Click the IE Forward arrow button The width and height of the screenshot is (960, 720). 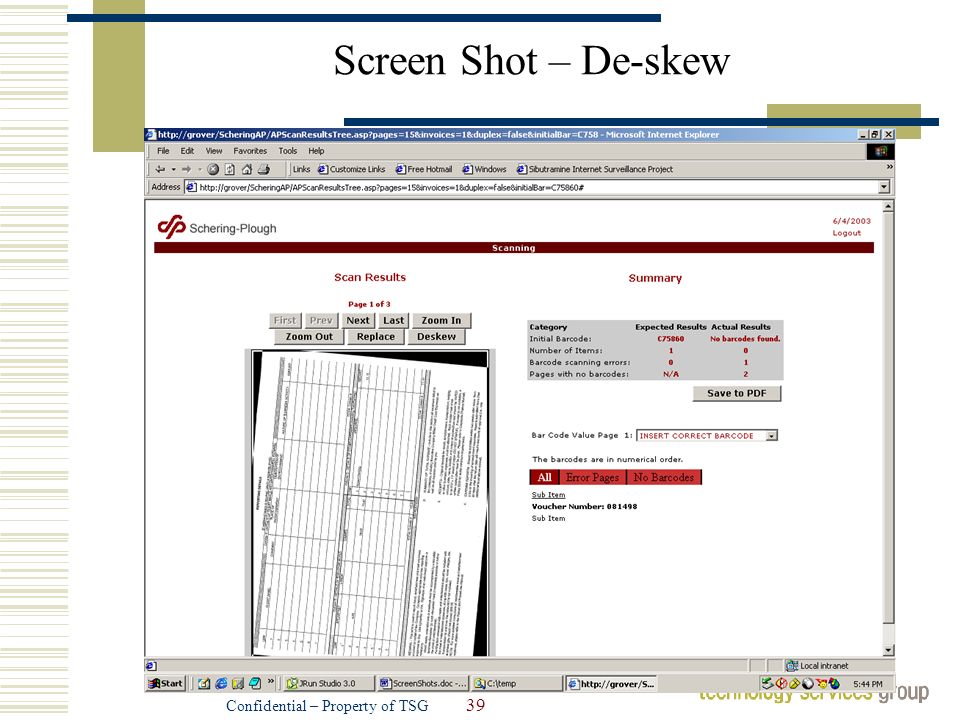click(187, 170)
